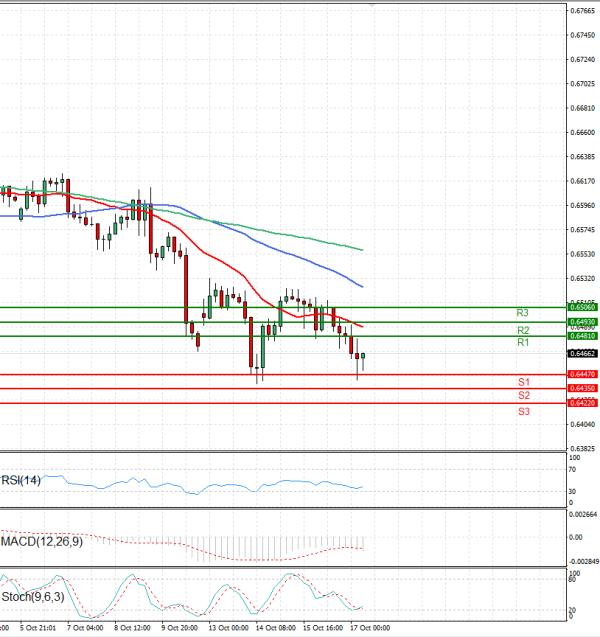Click the 9 Oct 20:00 time axis label

pyautogui.click(x=180, y=628)
